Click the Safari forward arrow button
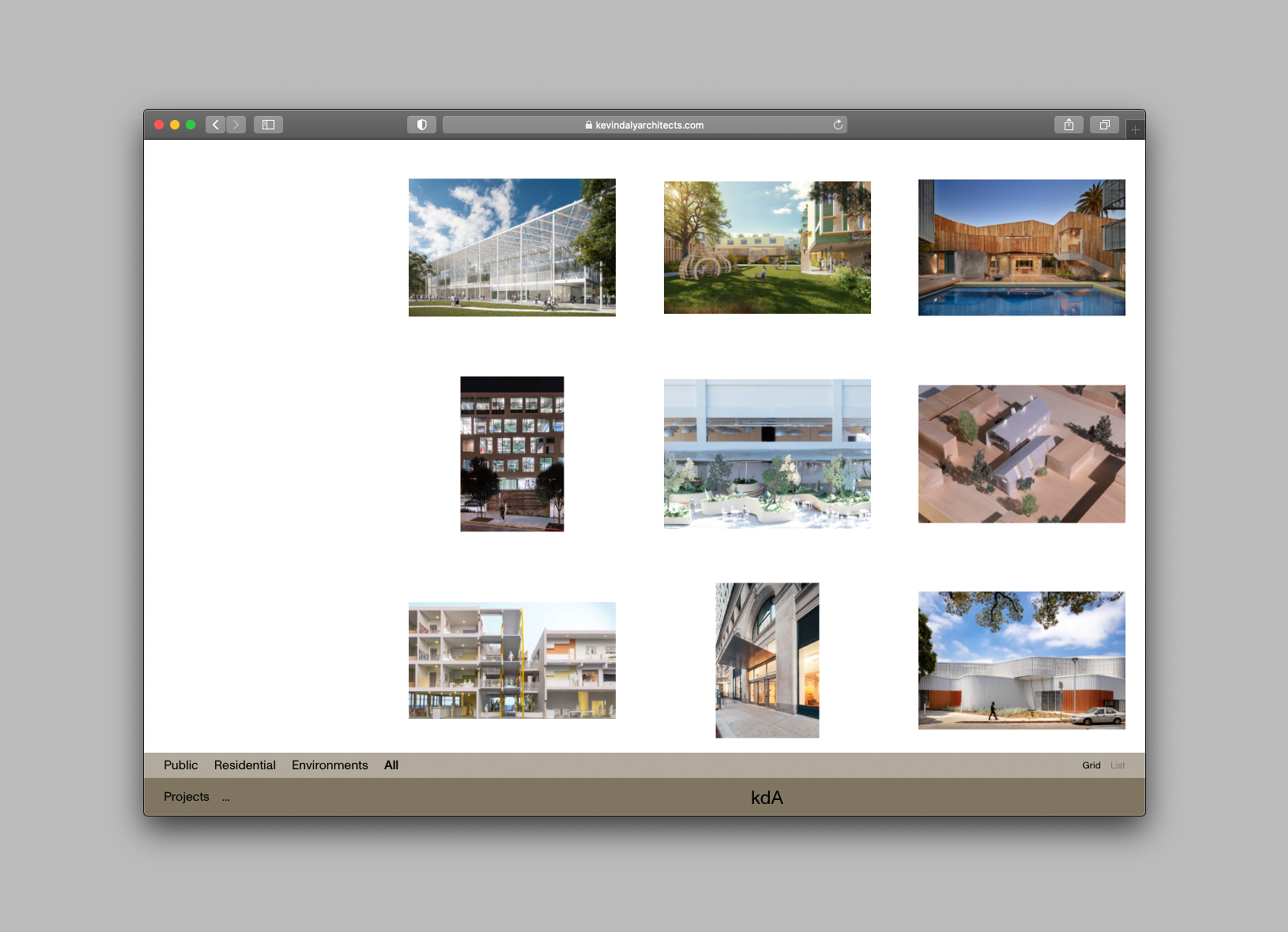 (236, 124)
